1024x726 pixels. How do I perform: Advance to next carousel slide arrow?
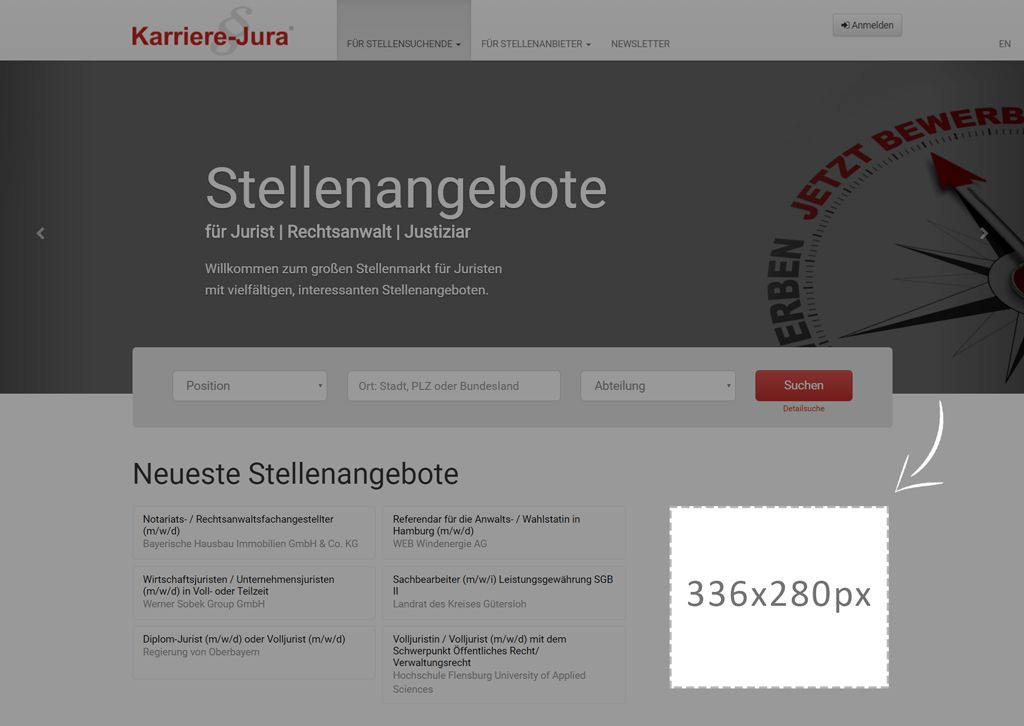pos(984,233)
